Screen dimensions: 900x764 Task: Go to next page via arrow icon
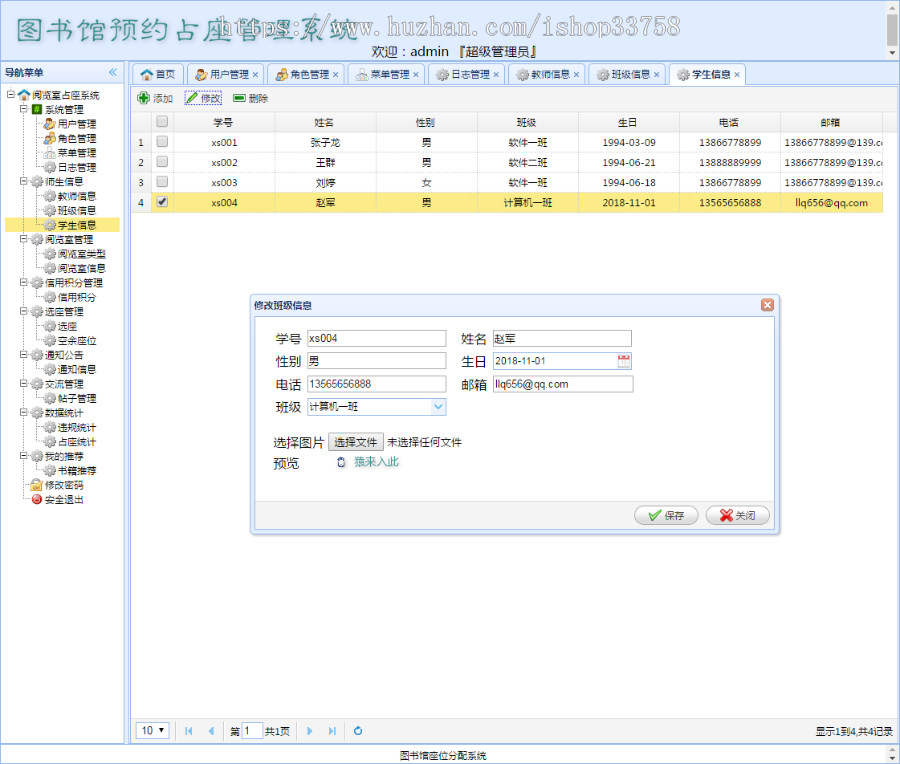point(310,731)
